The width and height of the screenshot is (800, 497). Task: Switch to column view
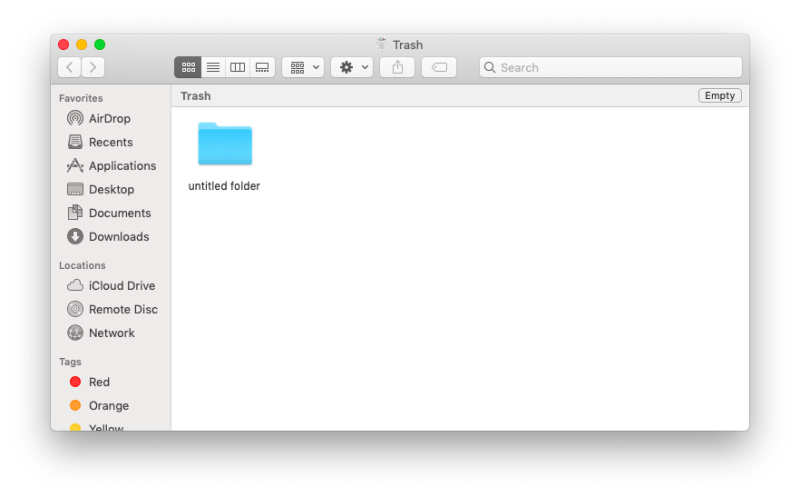click(x=237, y=67)
